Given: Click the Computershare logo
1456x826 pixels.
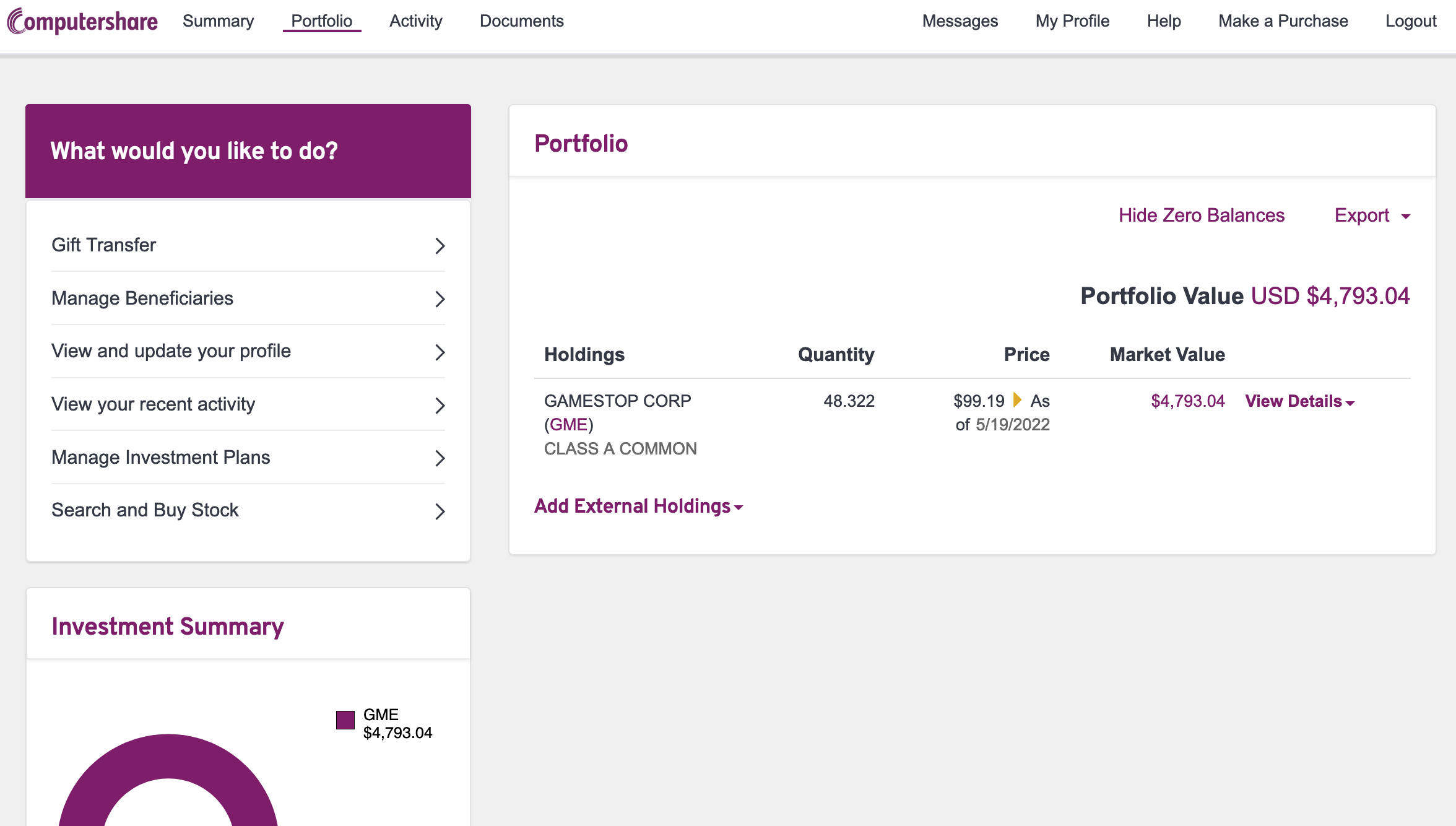Looking at the screenshot, I should click(x=82, y=21).
